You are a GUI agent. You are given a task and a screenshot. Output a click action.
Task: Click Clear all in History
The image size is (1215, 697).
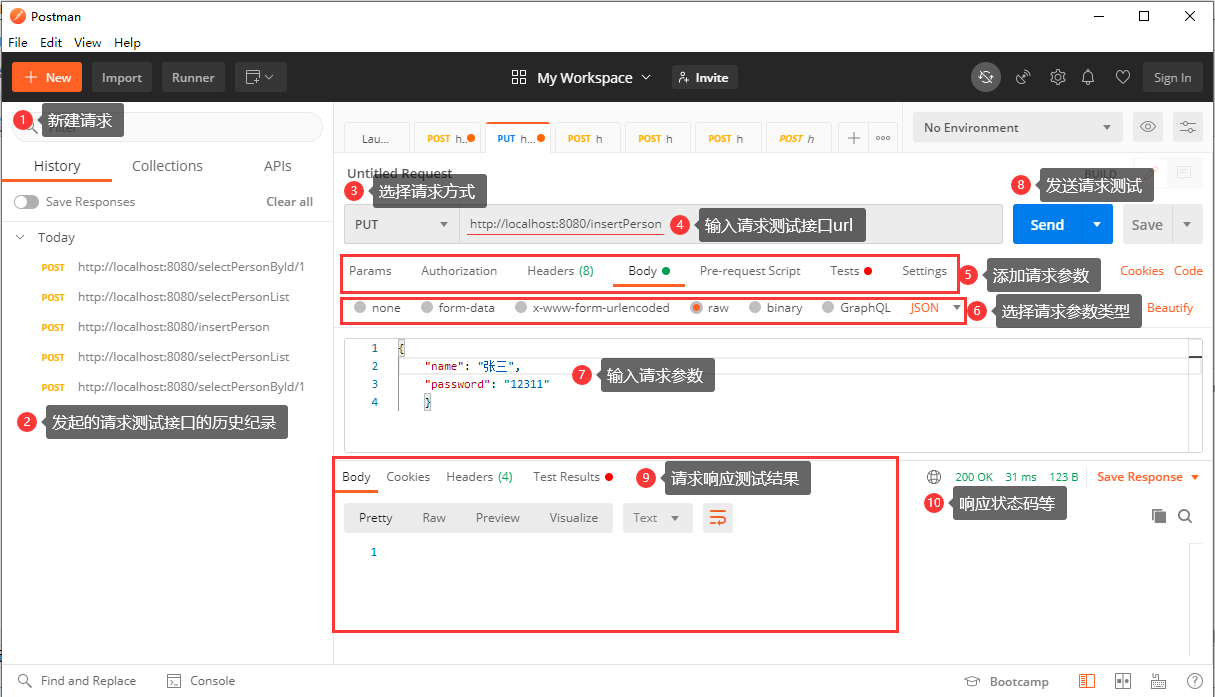click(290, 202)
